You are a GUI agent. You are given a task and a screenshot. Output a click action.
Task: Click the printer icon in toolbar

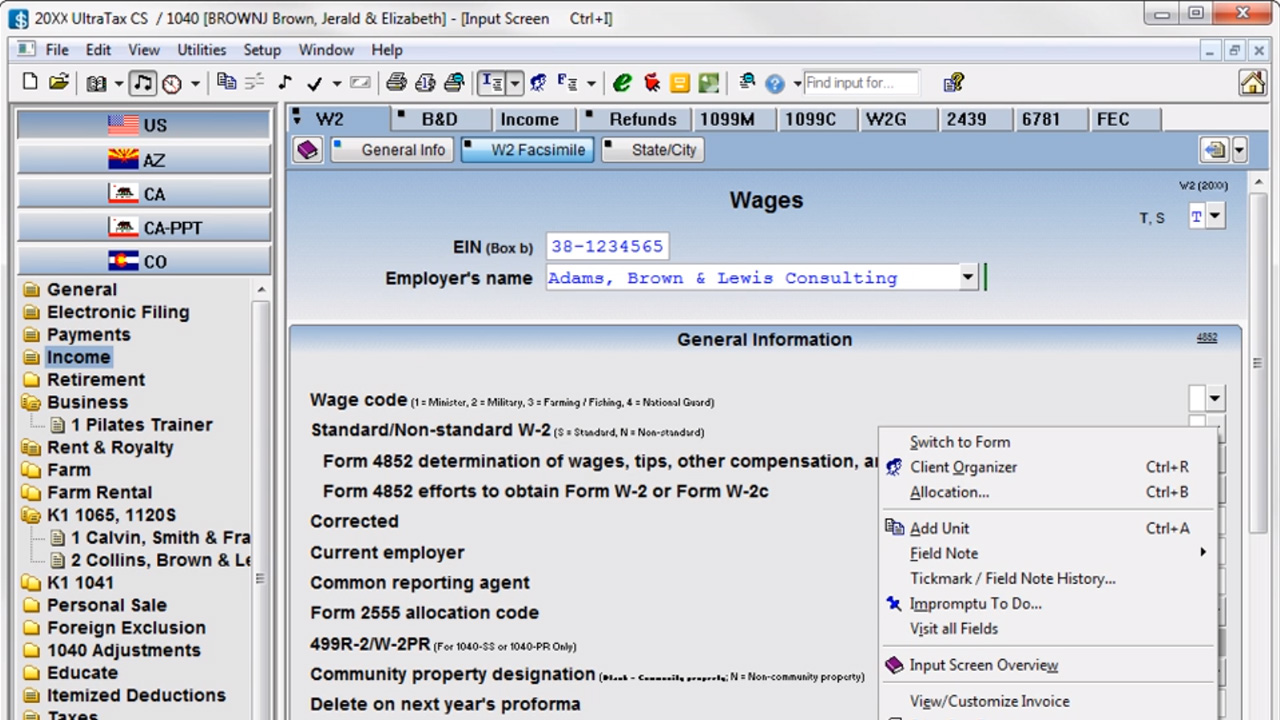click(397, 83)
